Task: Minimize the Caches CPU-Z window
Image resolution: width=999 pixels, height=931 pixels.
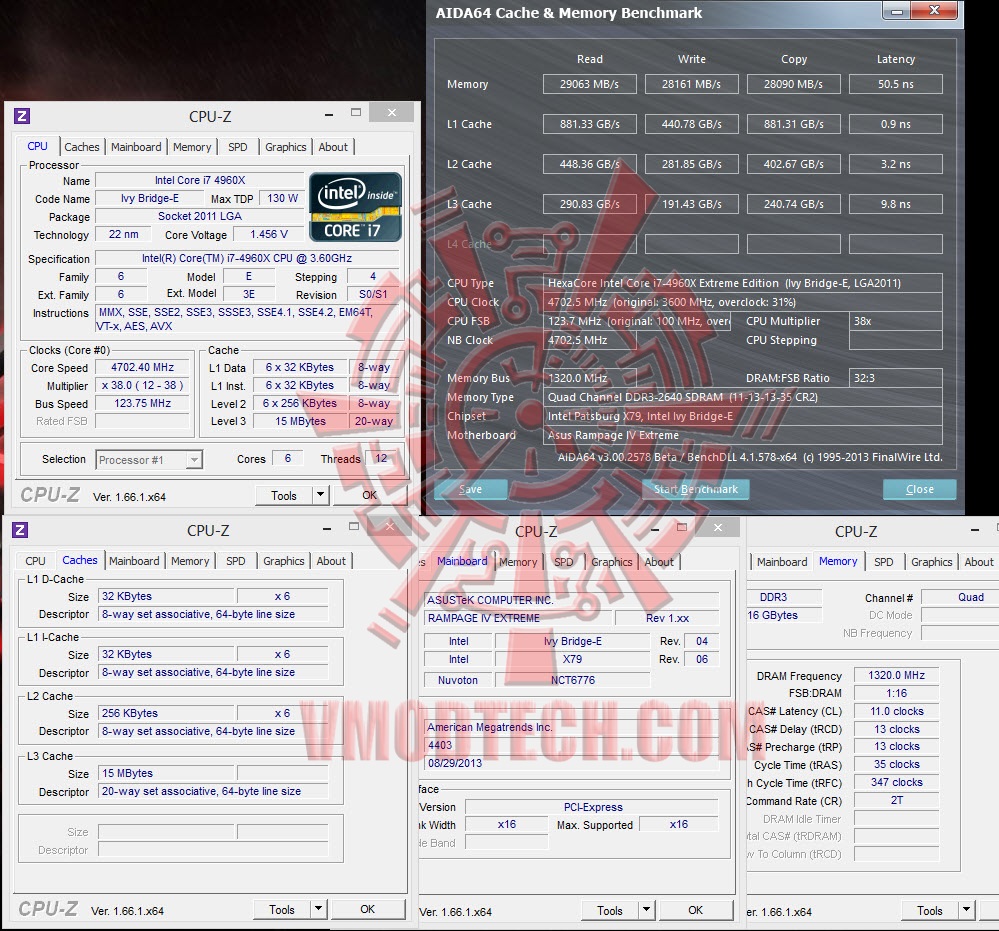Action: [x=327, y=528]
